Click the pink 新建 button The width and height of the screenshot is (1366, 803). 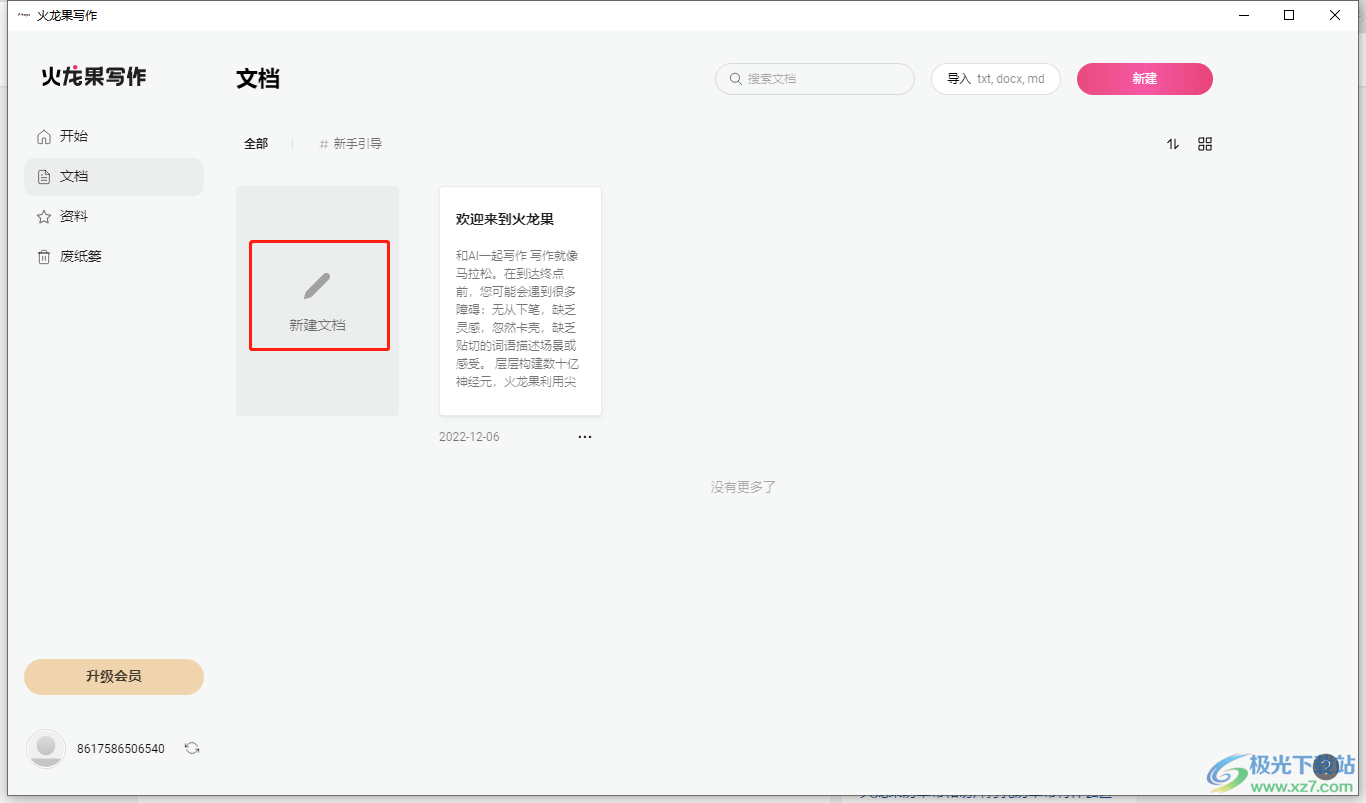point(1145,79)
